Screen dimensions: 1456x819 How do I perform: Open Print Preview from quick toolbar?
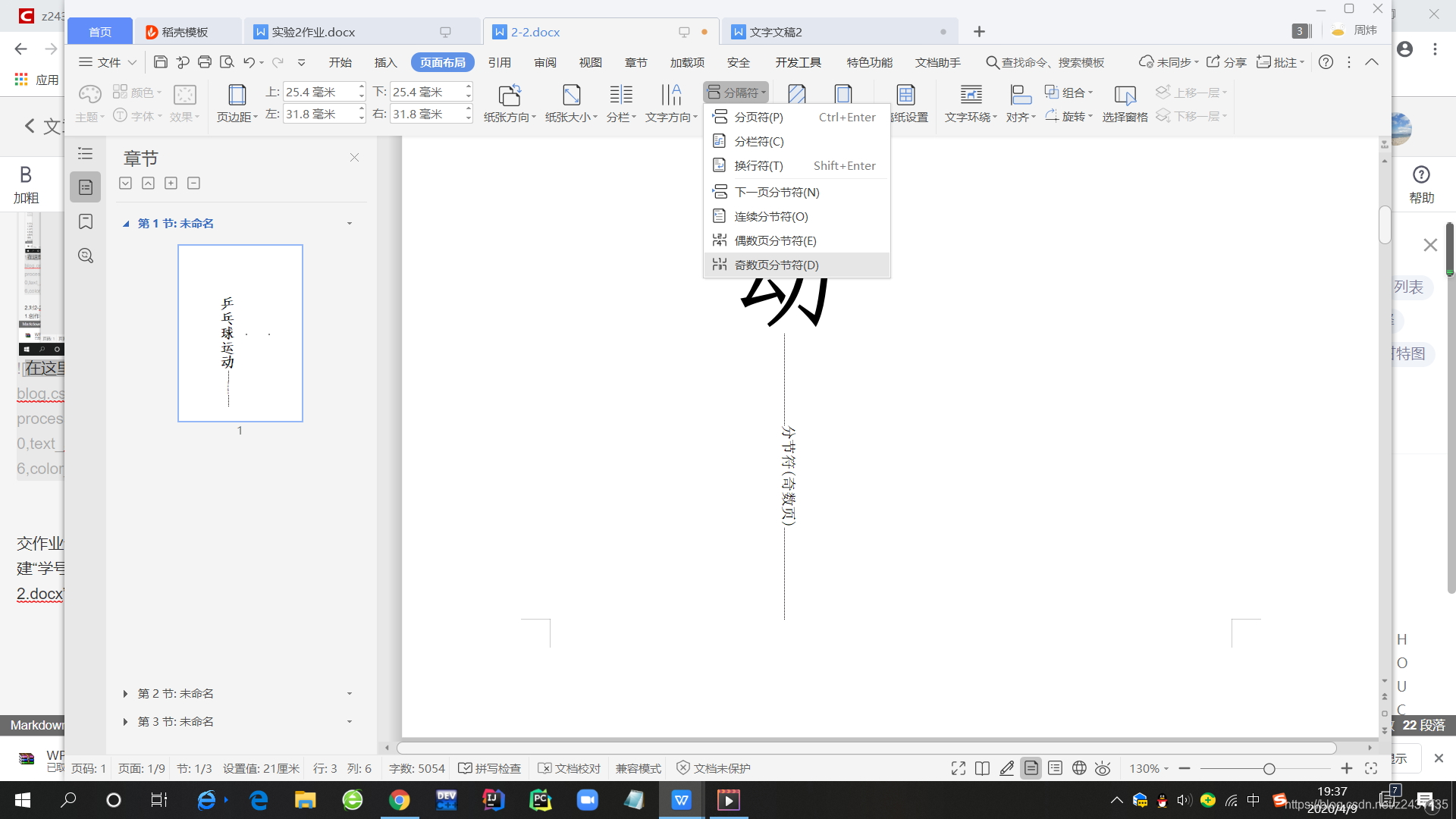coord(227,62)
